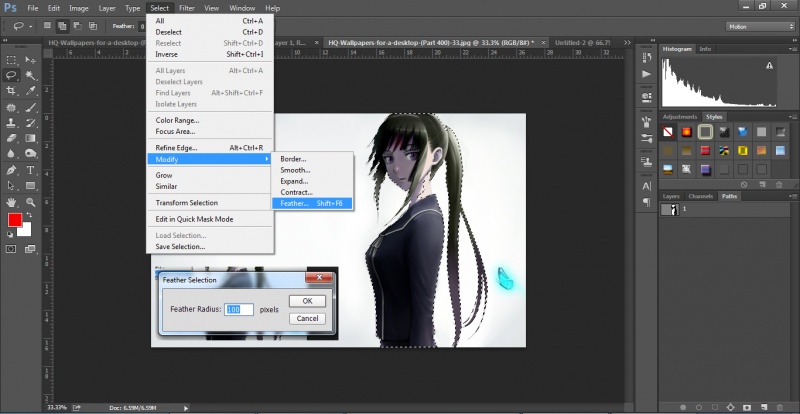Switch to the Channels tab
This screenshot has height=414, width=800.
point(701,196)
